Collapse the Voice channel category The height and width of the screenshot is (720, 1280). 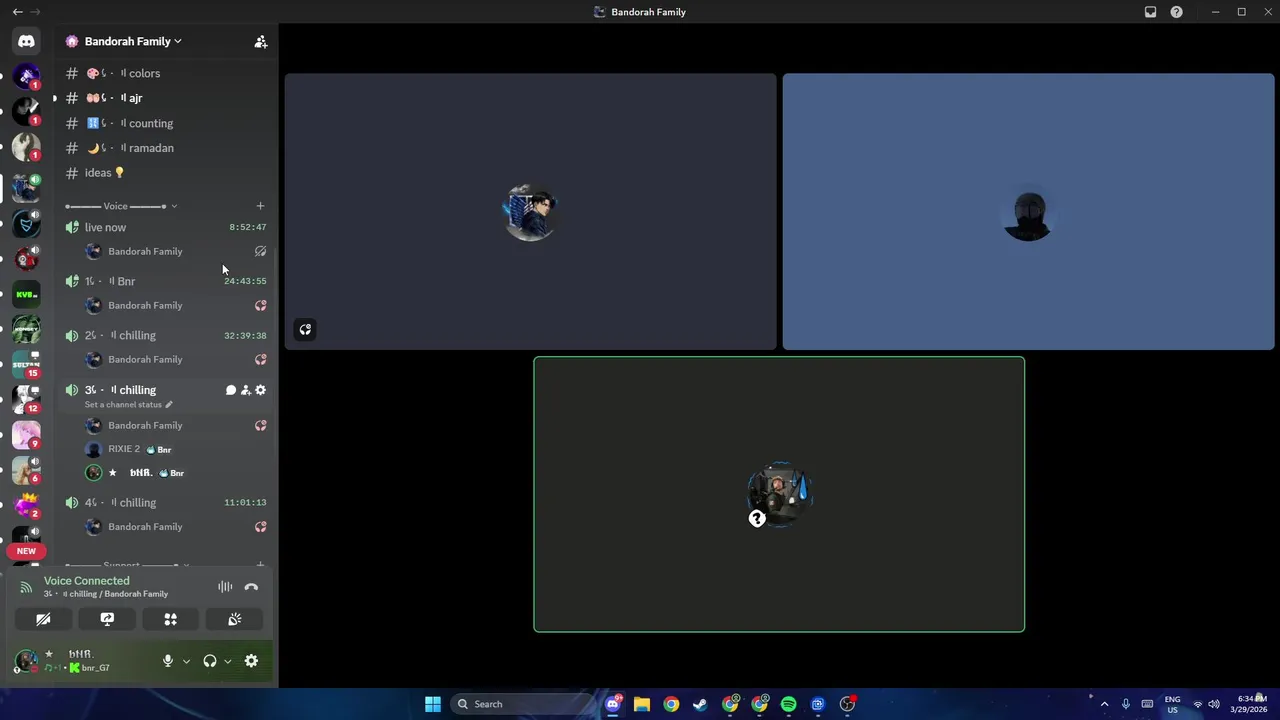[x=121, y=206]
